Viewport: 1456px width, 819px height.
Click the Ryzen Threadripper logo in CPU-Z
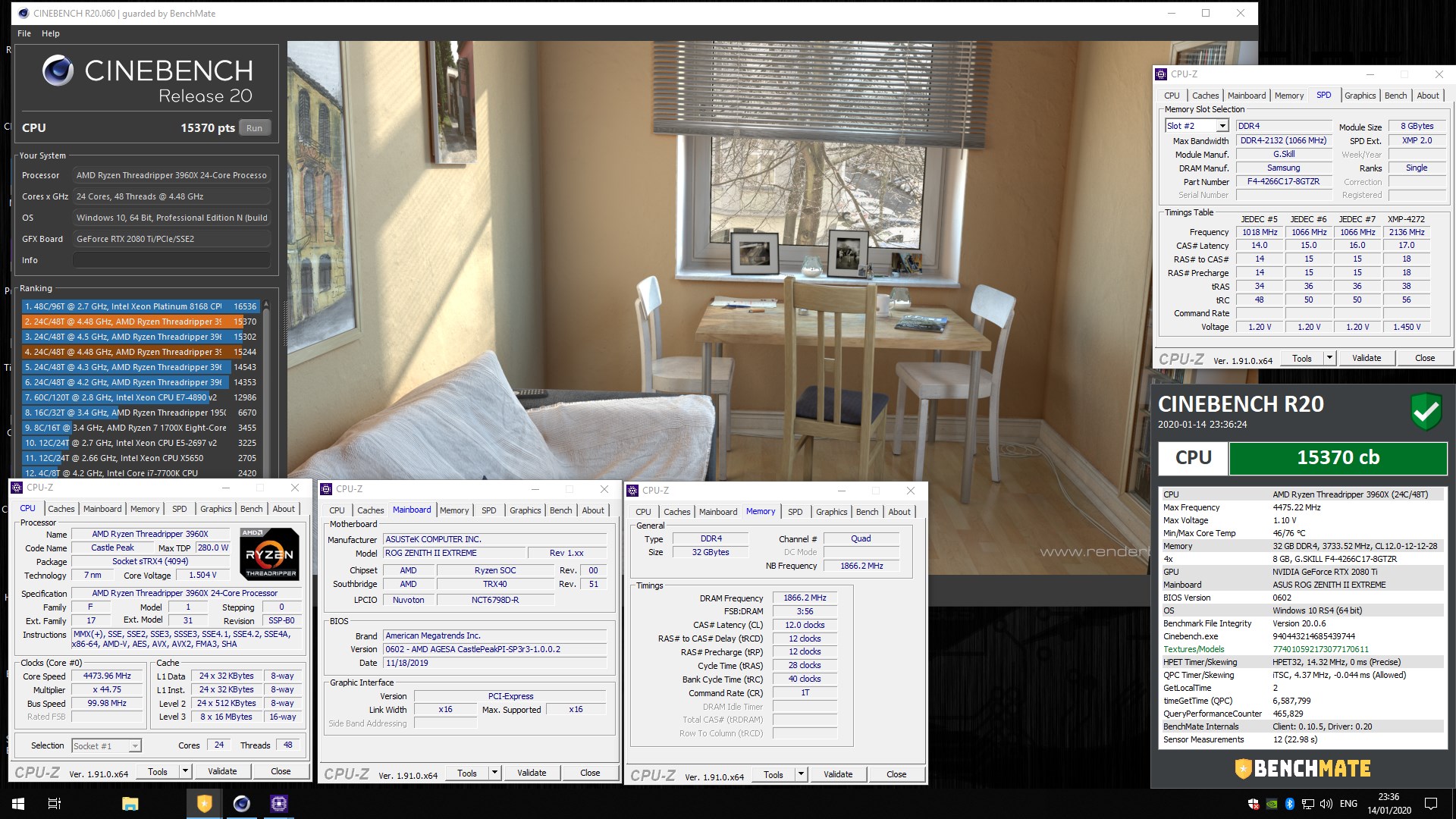tap(269, 554)
